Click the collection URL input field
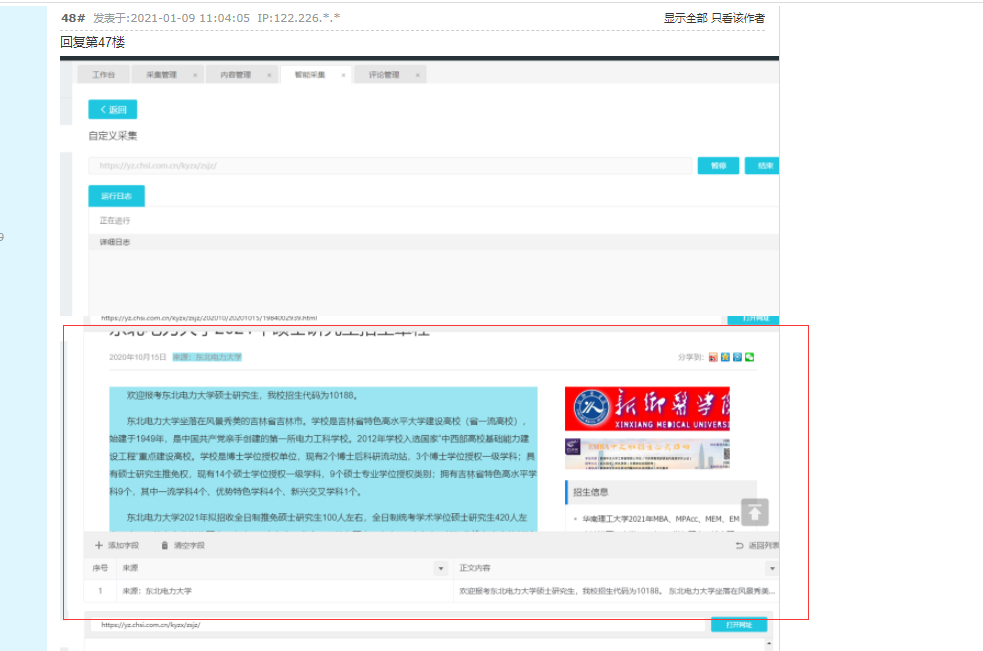Viewport: 983px width, 651px height. [x=390, y=166]
